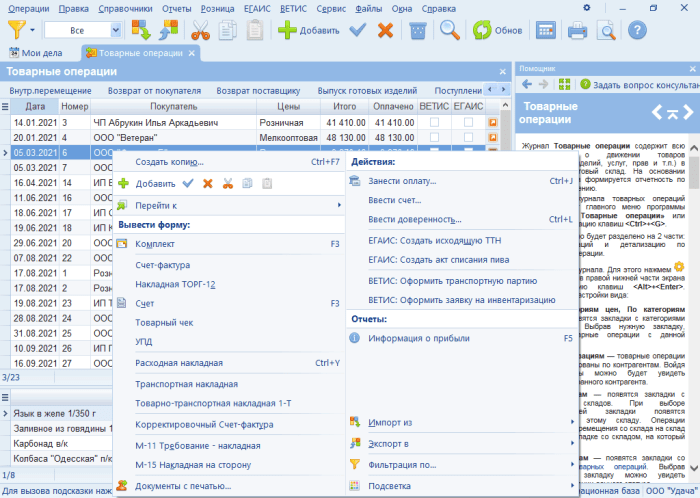Click the red X delete icon in toolbar
Image resolution: width=700 pixels, height=498 pixels.
385,30
